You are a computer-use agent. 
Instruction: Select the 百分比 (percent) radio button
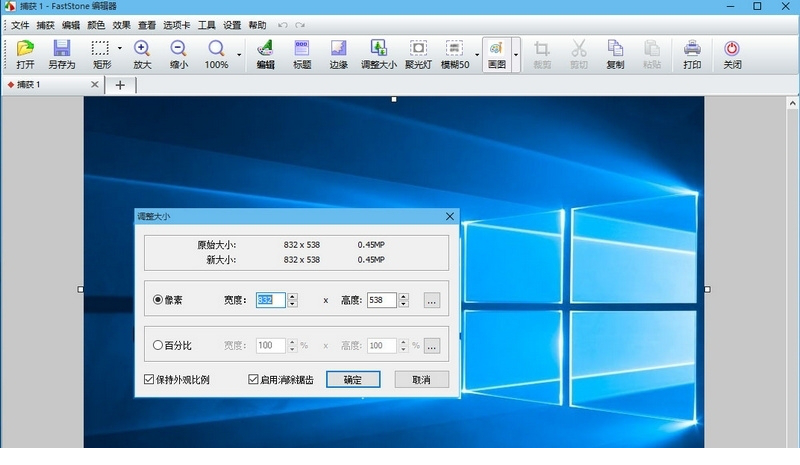(158, 345)
